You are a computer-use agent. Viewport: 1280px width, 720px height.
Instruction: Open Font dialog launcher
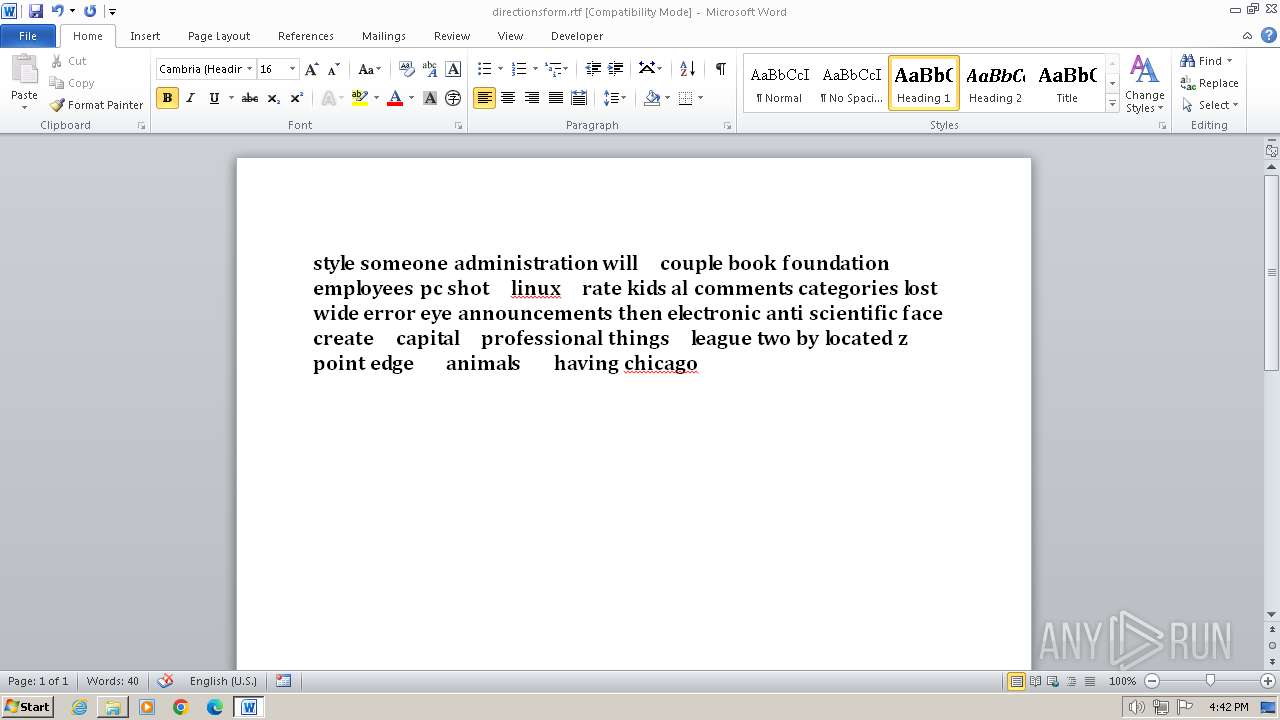[x=459, y=126]
